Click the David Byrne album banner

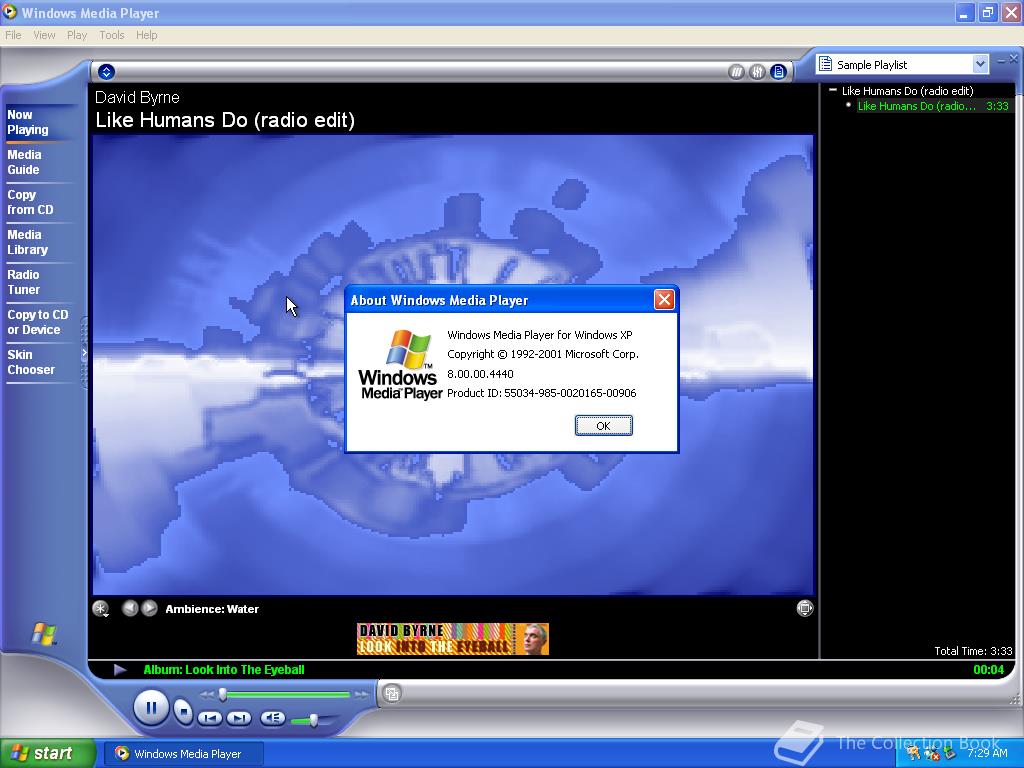(x=453, y=639)
